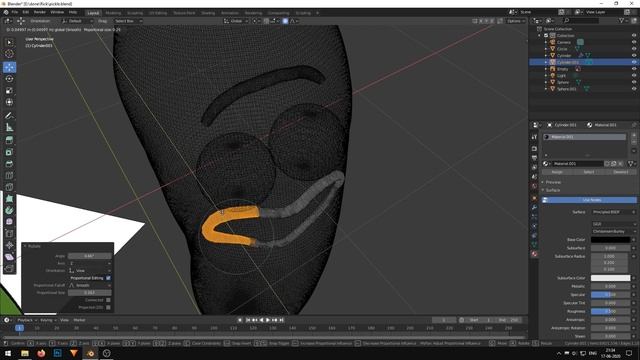Click the Select material button
Image resolution: width=640 pixels, height=360 pixels.
(x=589, y=172)
